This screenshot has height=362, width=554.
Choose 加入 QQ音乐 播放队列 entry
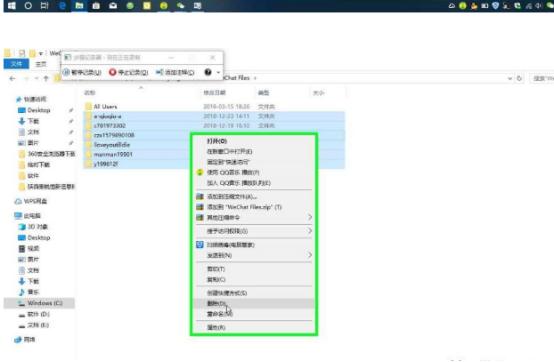(x=254, y=183)
